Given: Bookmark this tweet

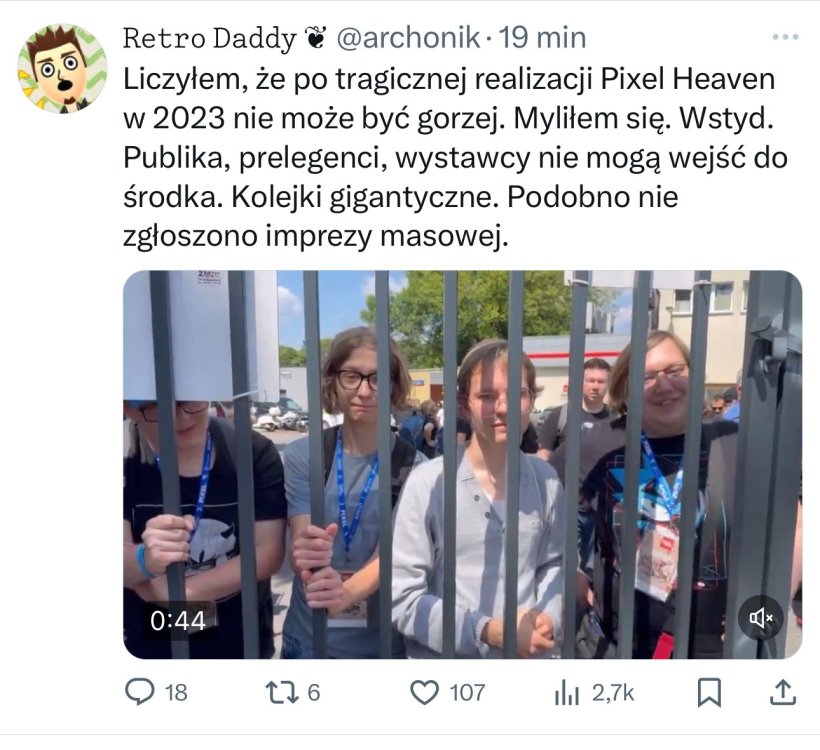Looking at the screenshot, I should (x=709, y=692).
